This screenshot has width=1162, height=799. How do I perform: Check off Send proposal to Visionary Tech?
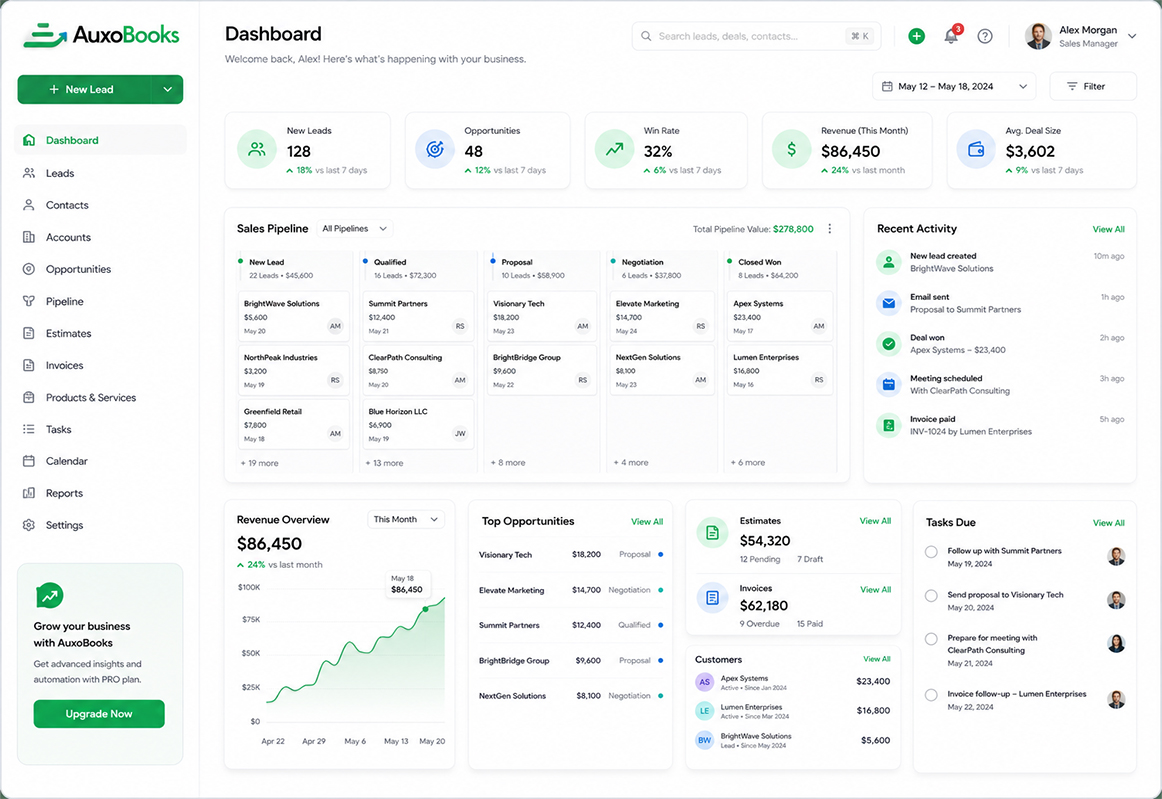[x=932, y=595]
